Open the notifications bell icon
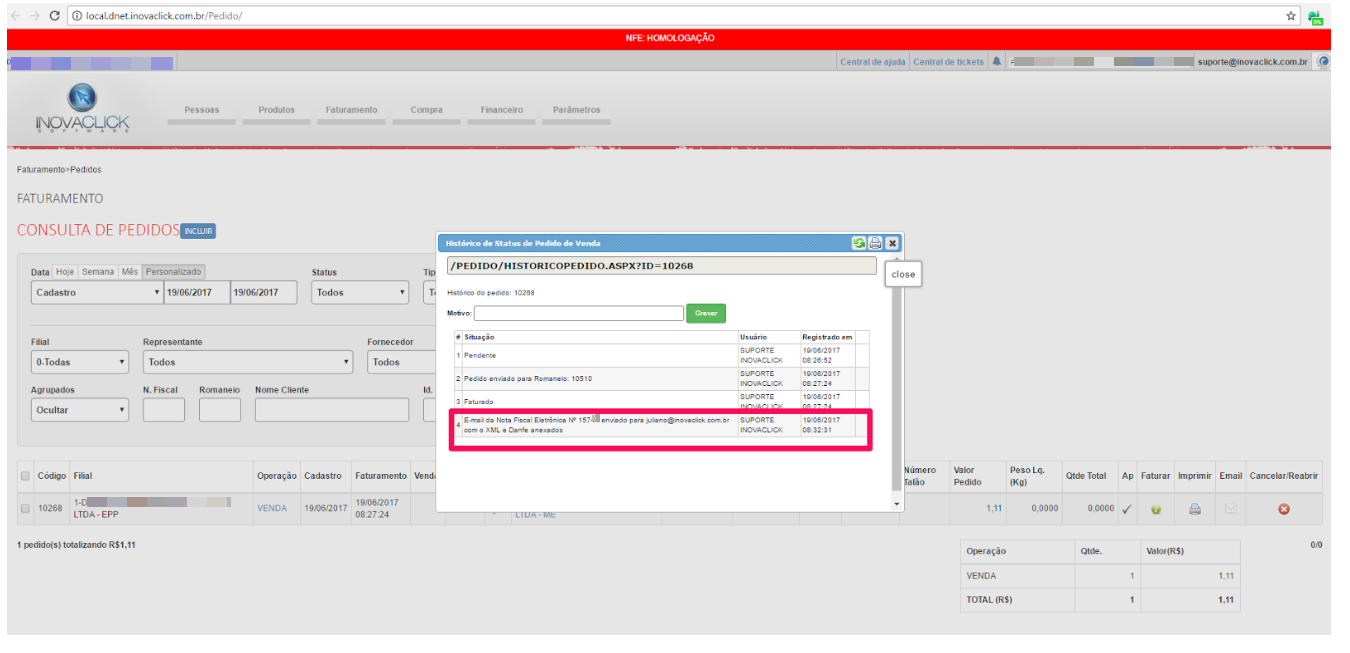Viewport: 1350px width, 653px height. click(997, 62)
